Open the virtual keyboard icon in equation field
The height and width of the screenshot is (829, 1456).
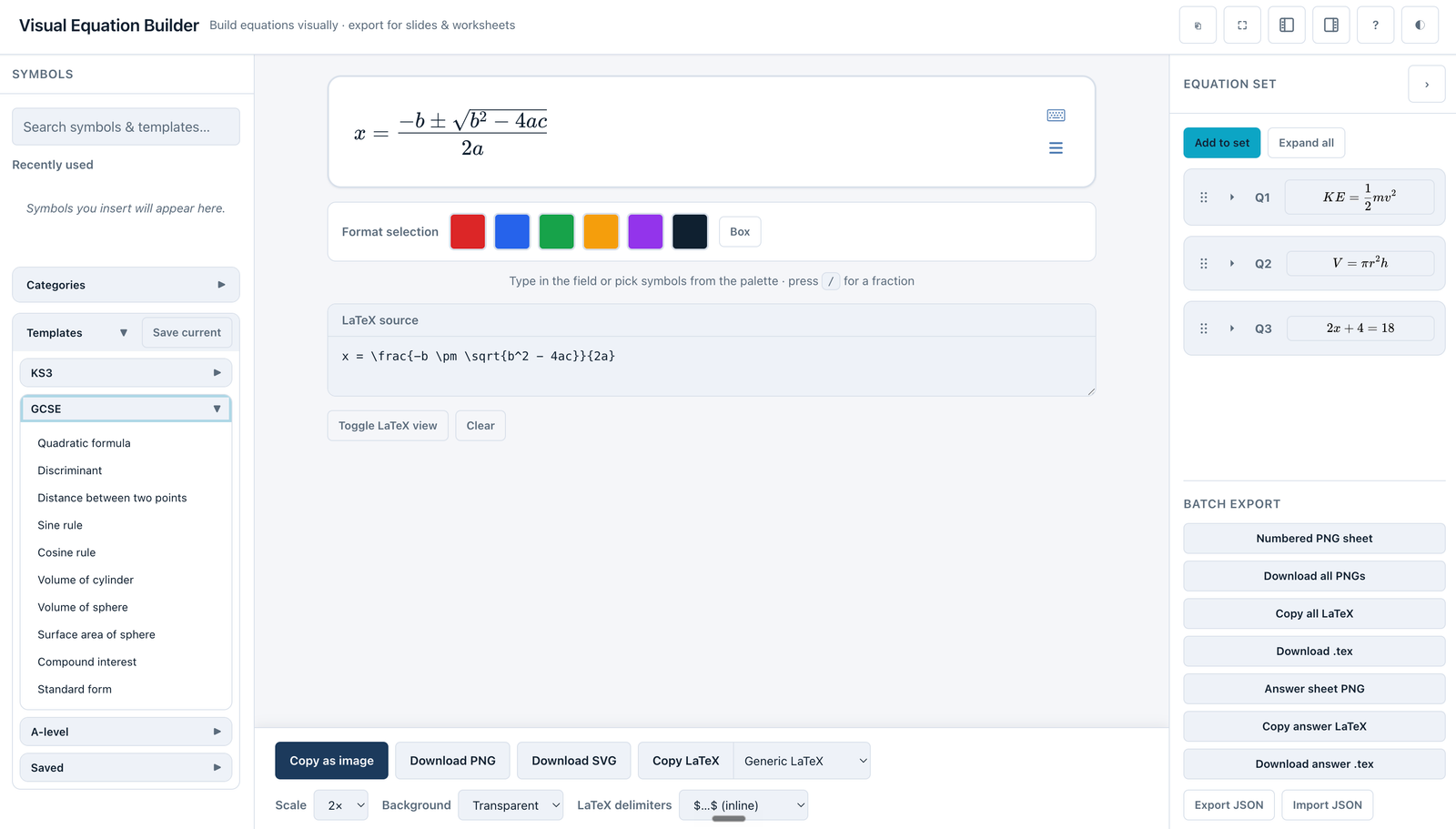[1056, 116]
